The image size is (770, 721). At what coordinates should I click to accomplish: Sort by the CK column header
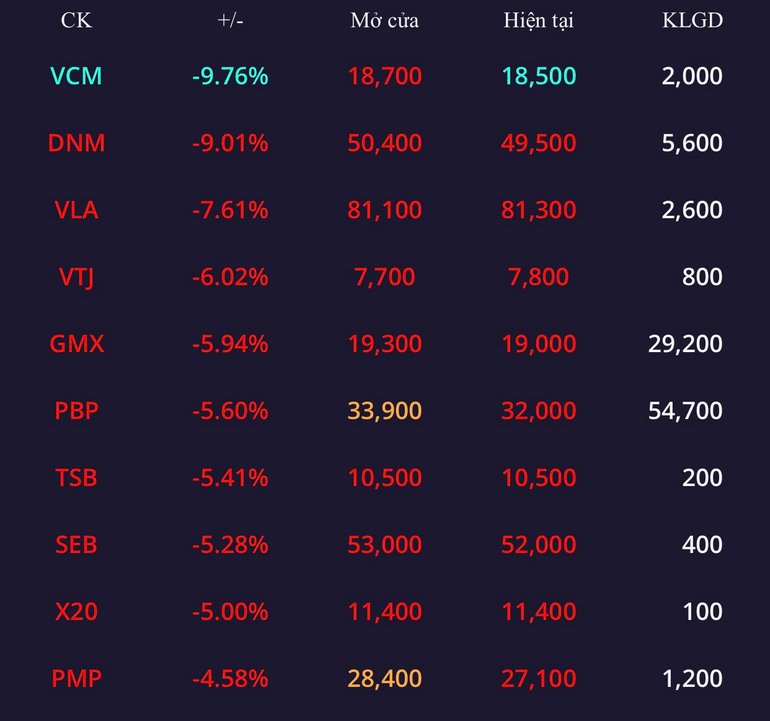[x=76, y=21]
